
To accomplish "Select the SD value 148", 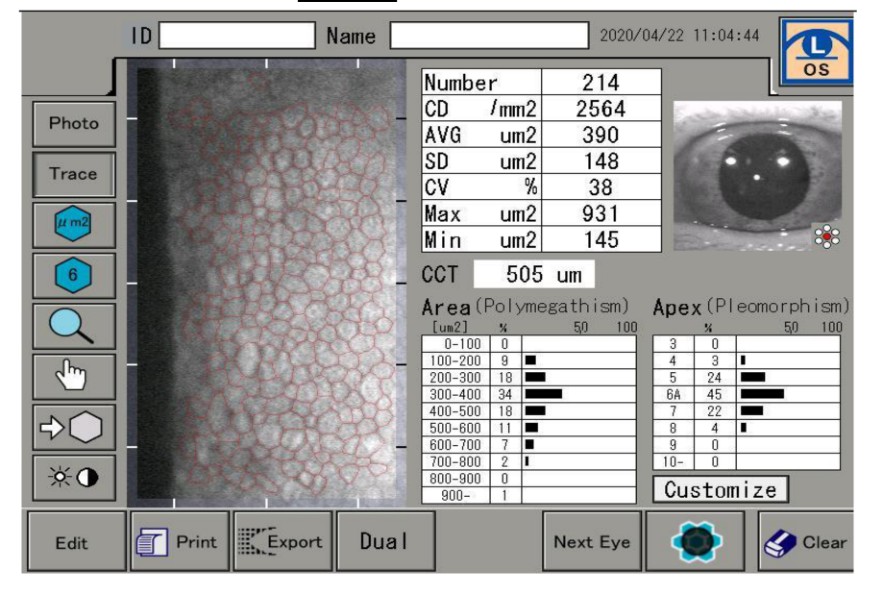I will click(x=601, y=162).
